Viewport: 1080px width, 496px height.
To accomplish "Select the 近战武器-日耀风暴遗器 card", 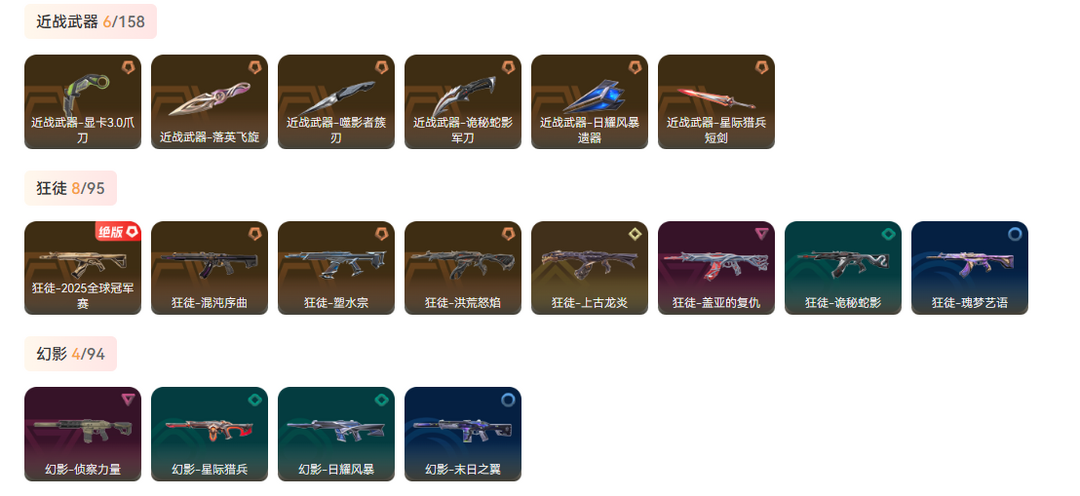I will pyautogui.click(x=590, y=102).
